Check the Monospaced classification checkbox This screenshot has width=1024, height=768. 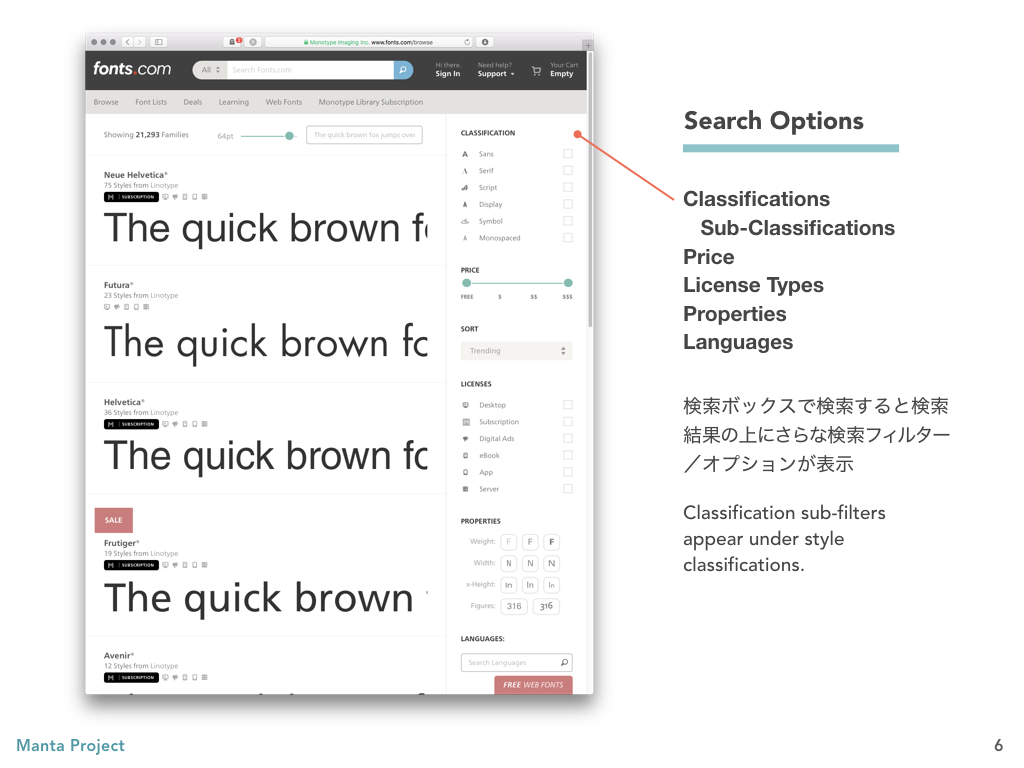point(568,238)
